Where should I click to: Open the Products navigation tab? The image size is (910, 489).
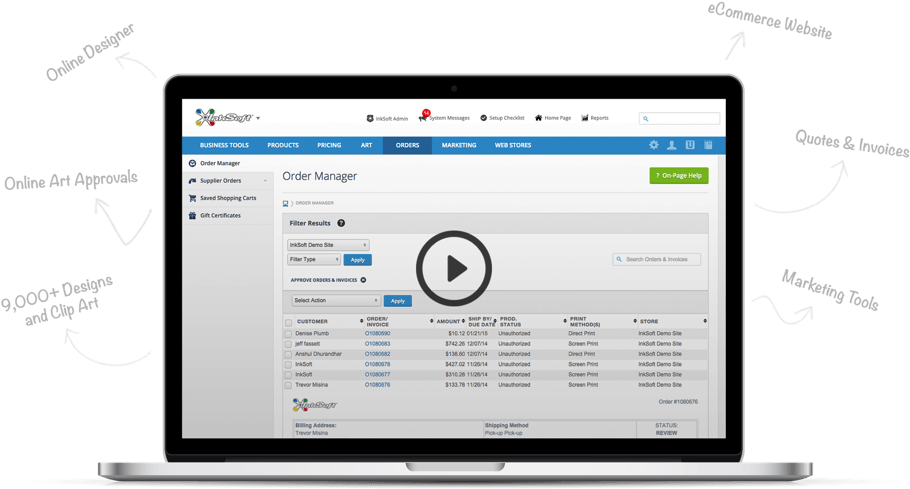283,145
